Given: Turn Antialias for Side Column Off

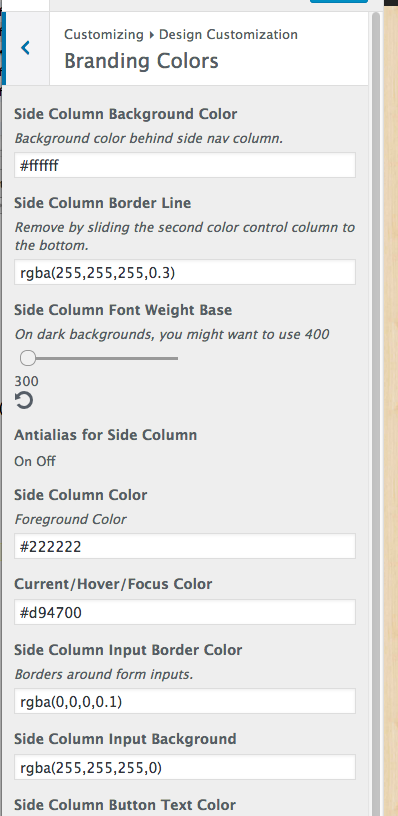Looking at the screenshot, I should click(x=45, y=461).
